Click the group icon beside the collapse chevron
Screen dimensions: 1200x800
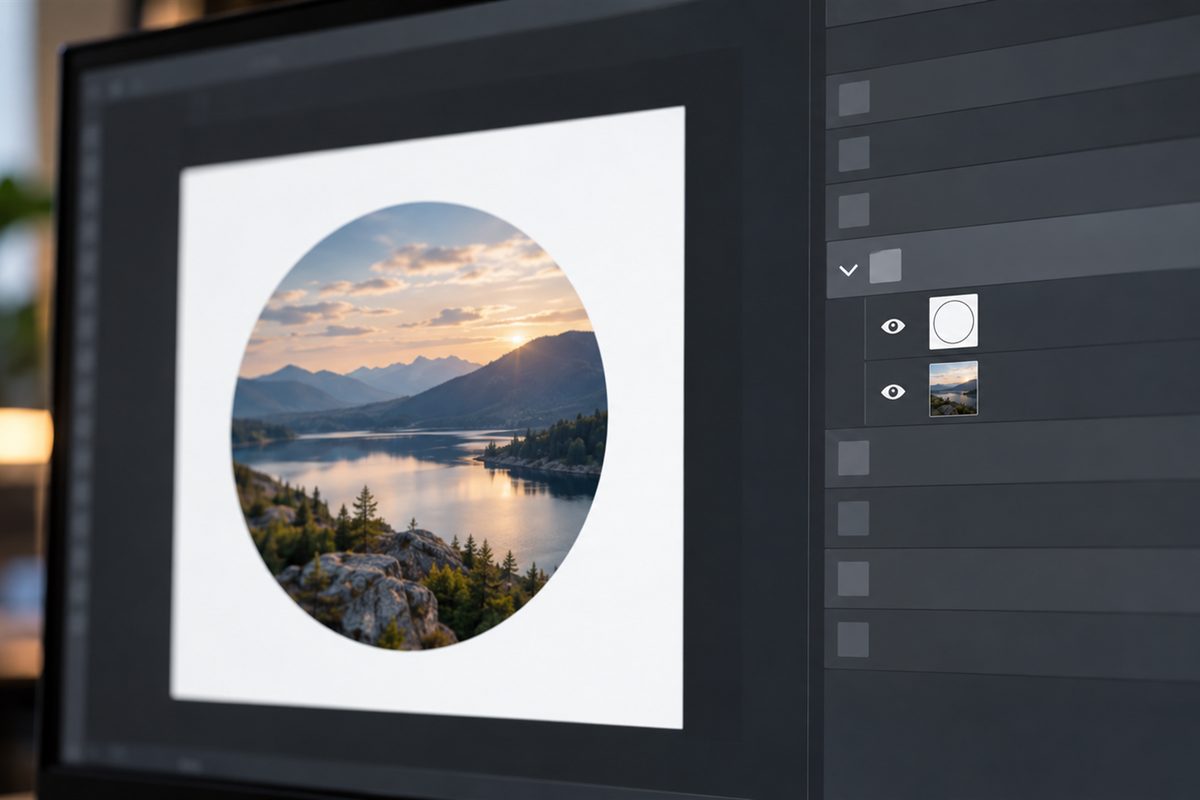click(x=885, y=266)
